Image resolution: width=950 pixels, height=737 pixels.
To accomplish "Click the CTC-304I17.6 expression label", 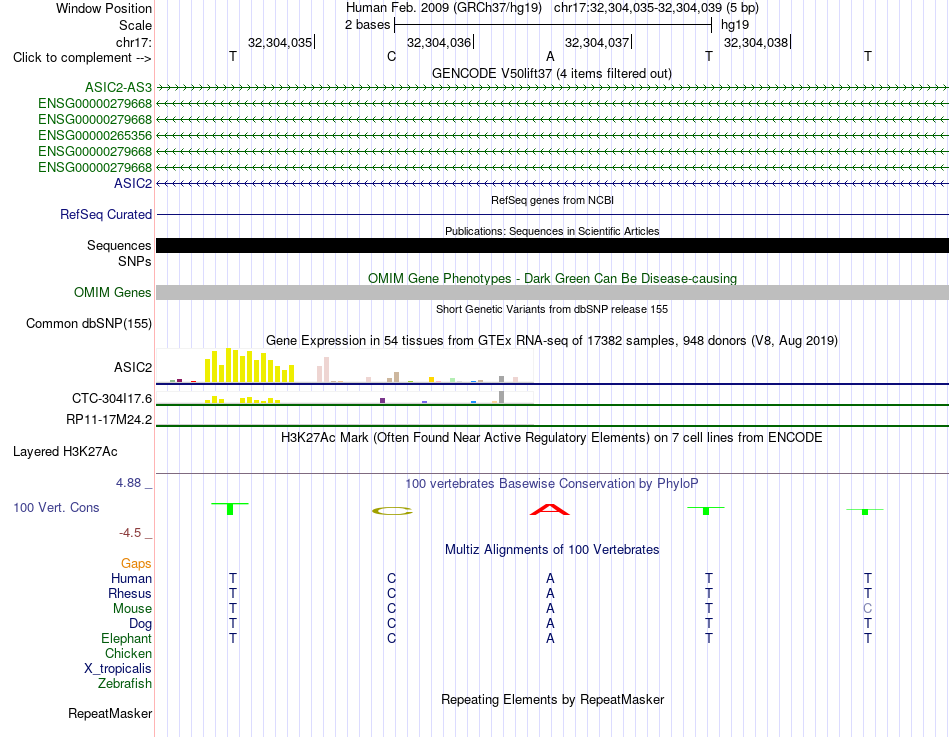I will 112,398.
